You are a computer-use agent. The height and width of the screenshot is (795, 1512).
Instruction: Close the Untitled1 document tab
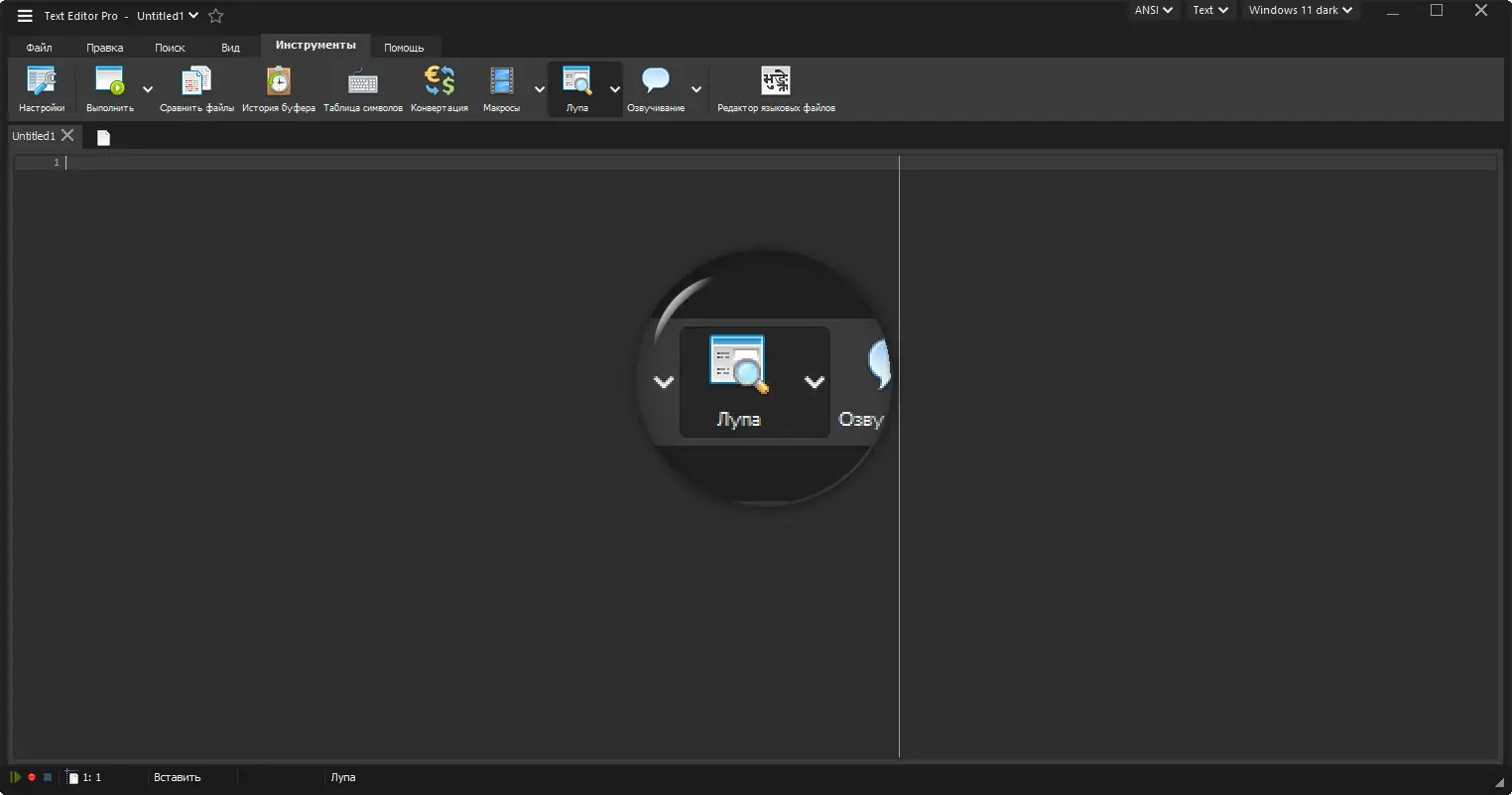tap(67, 135)
